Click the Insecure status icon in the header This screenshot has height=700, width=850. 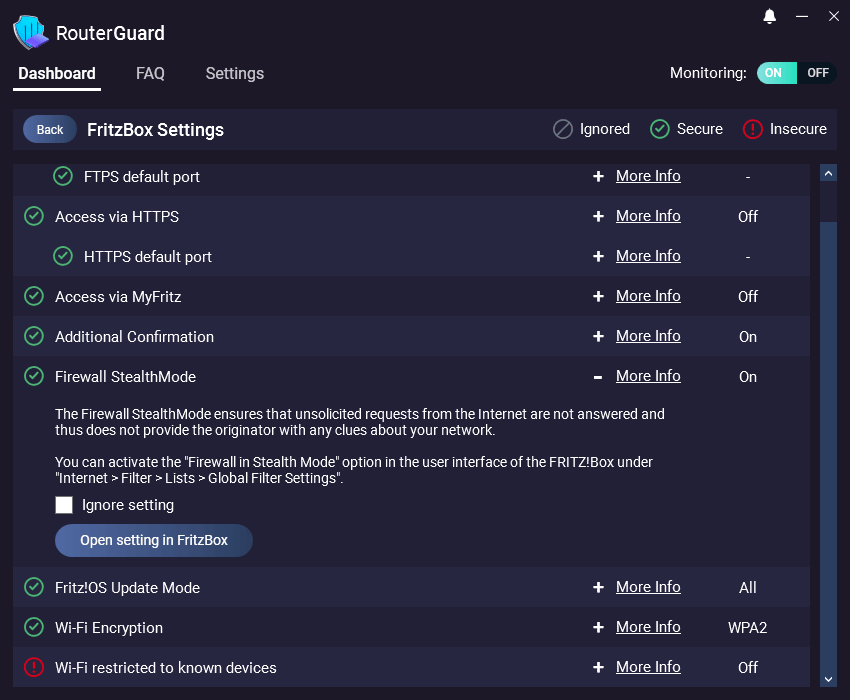[x=751, y=129]
